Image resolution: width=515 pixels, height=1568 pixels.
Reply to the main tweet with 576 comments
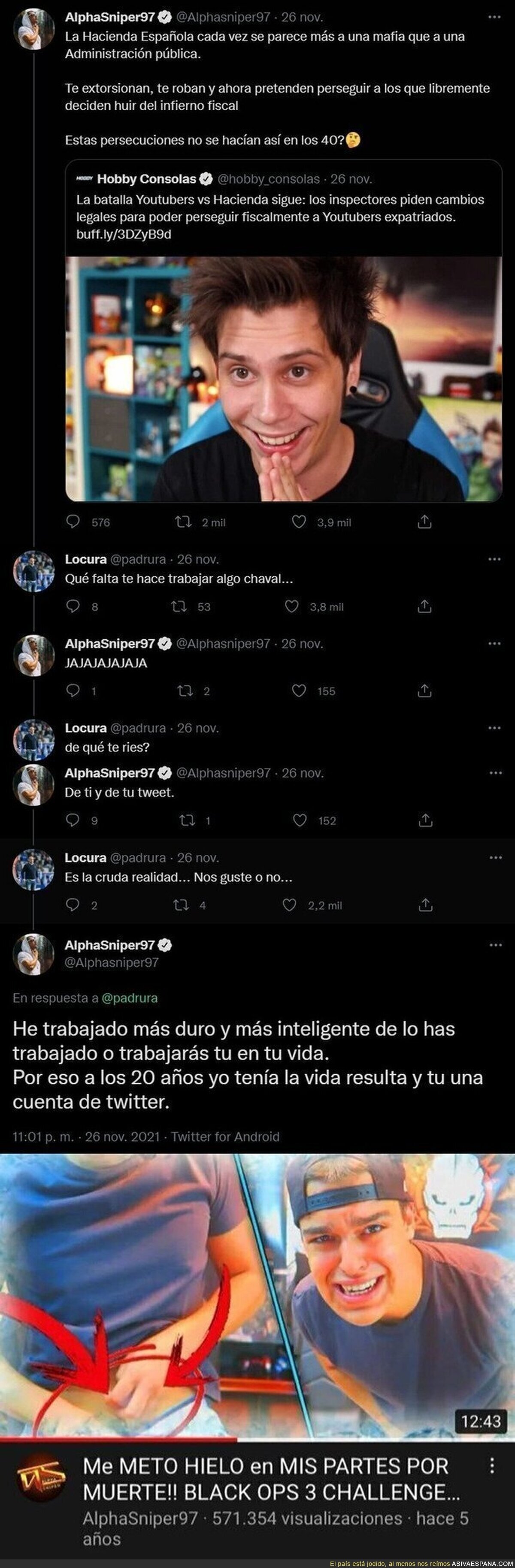73,522
